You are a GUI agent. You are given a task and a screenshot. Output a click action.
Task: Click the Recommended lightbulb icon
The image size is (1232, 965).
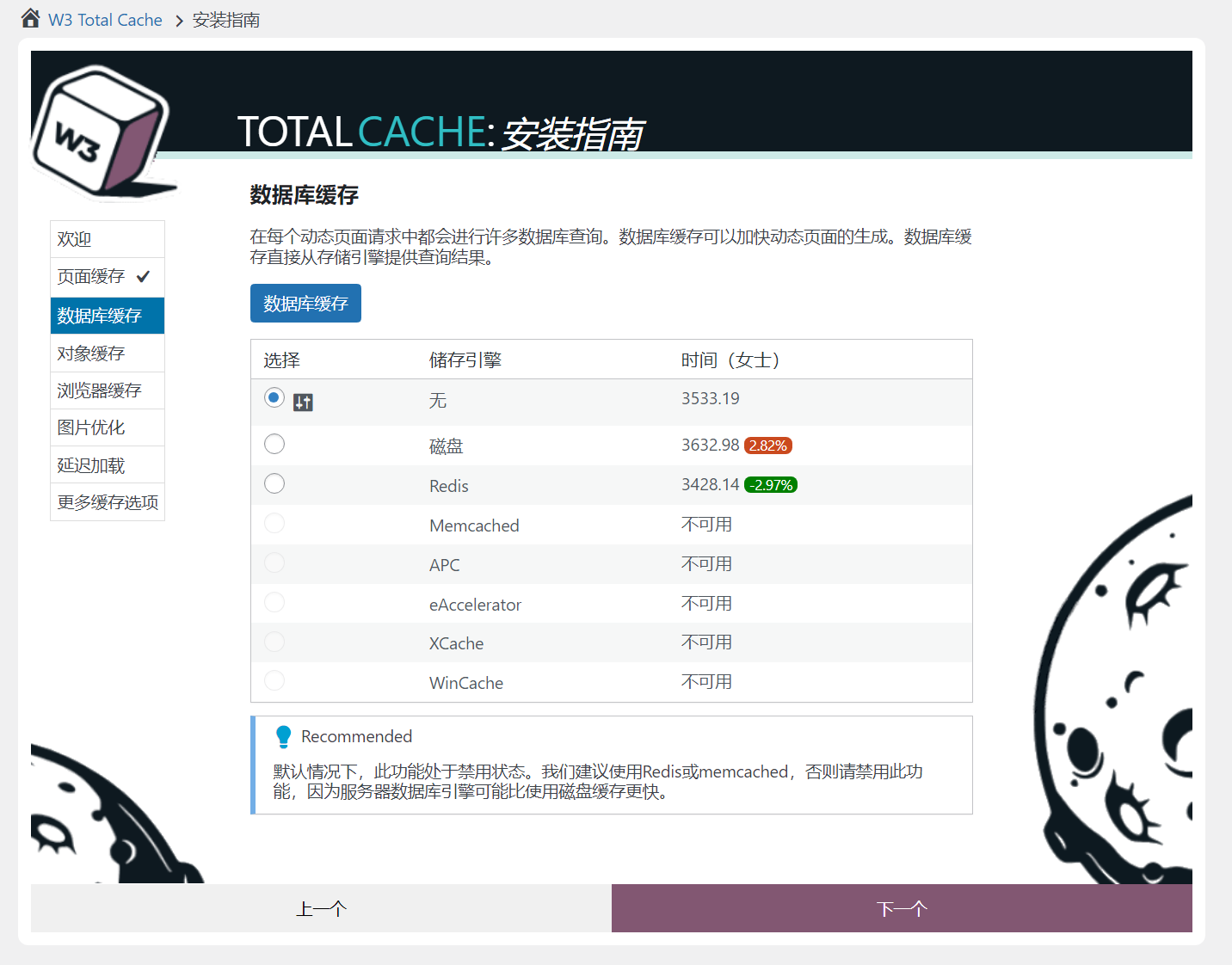283,737
